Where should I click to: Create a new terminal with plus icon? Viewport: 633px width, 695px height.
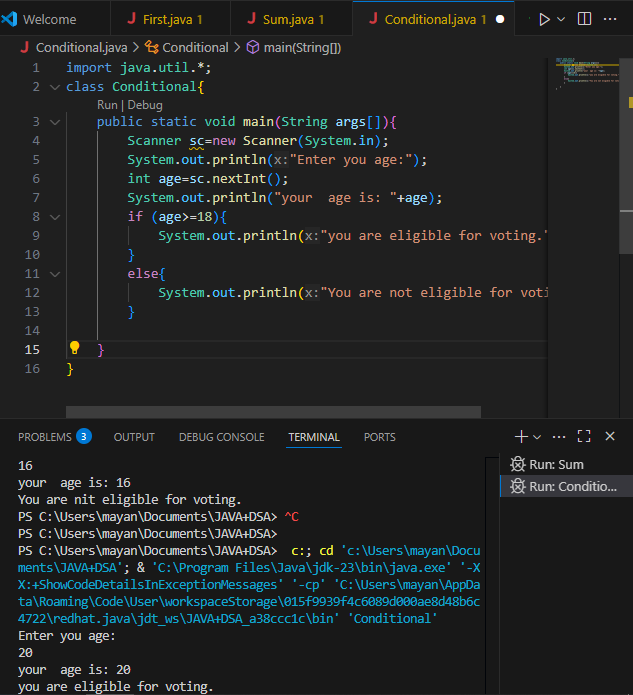coord(521,437)
